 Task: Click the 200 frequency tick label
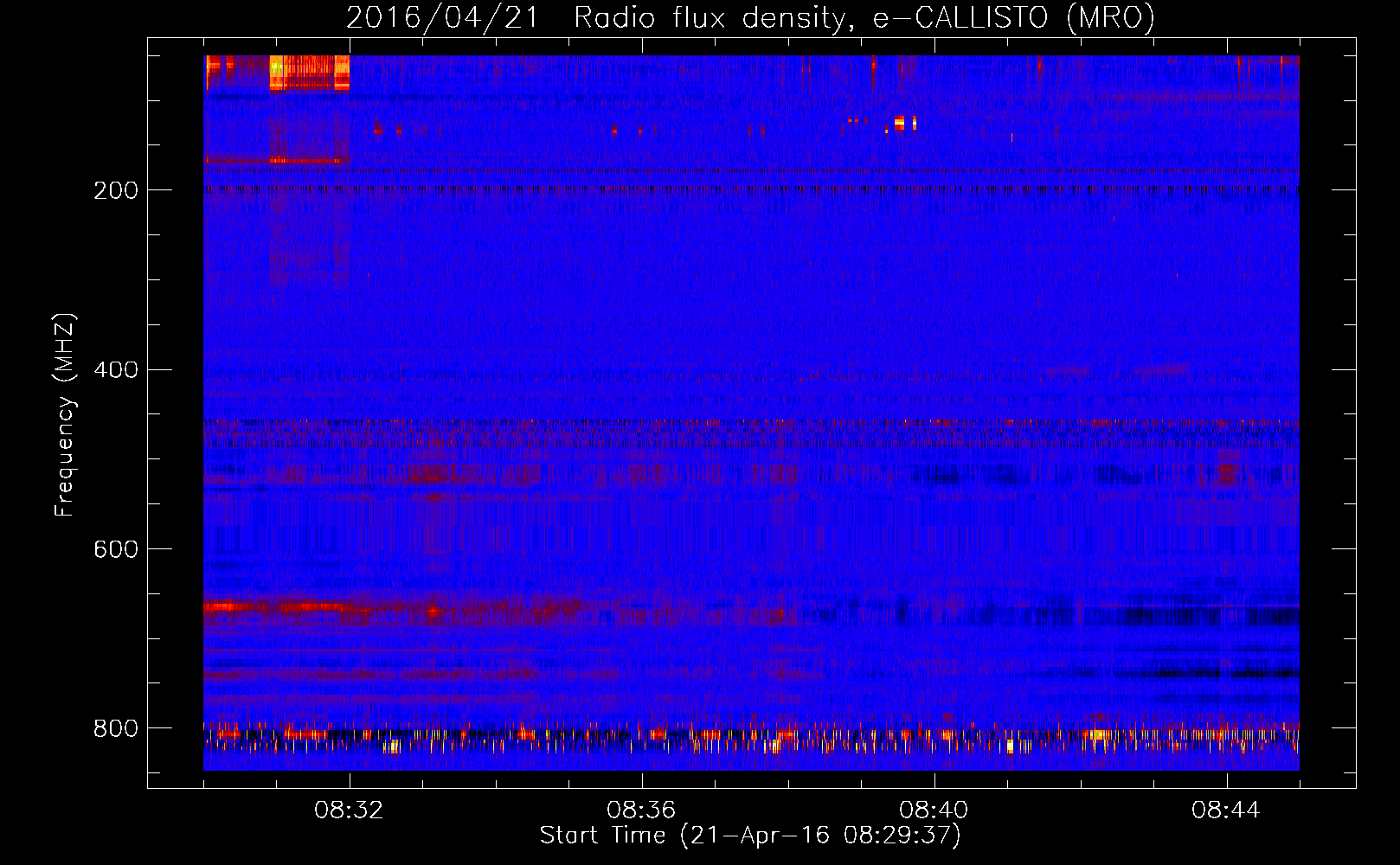pos(115,190)
